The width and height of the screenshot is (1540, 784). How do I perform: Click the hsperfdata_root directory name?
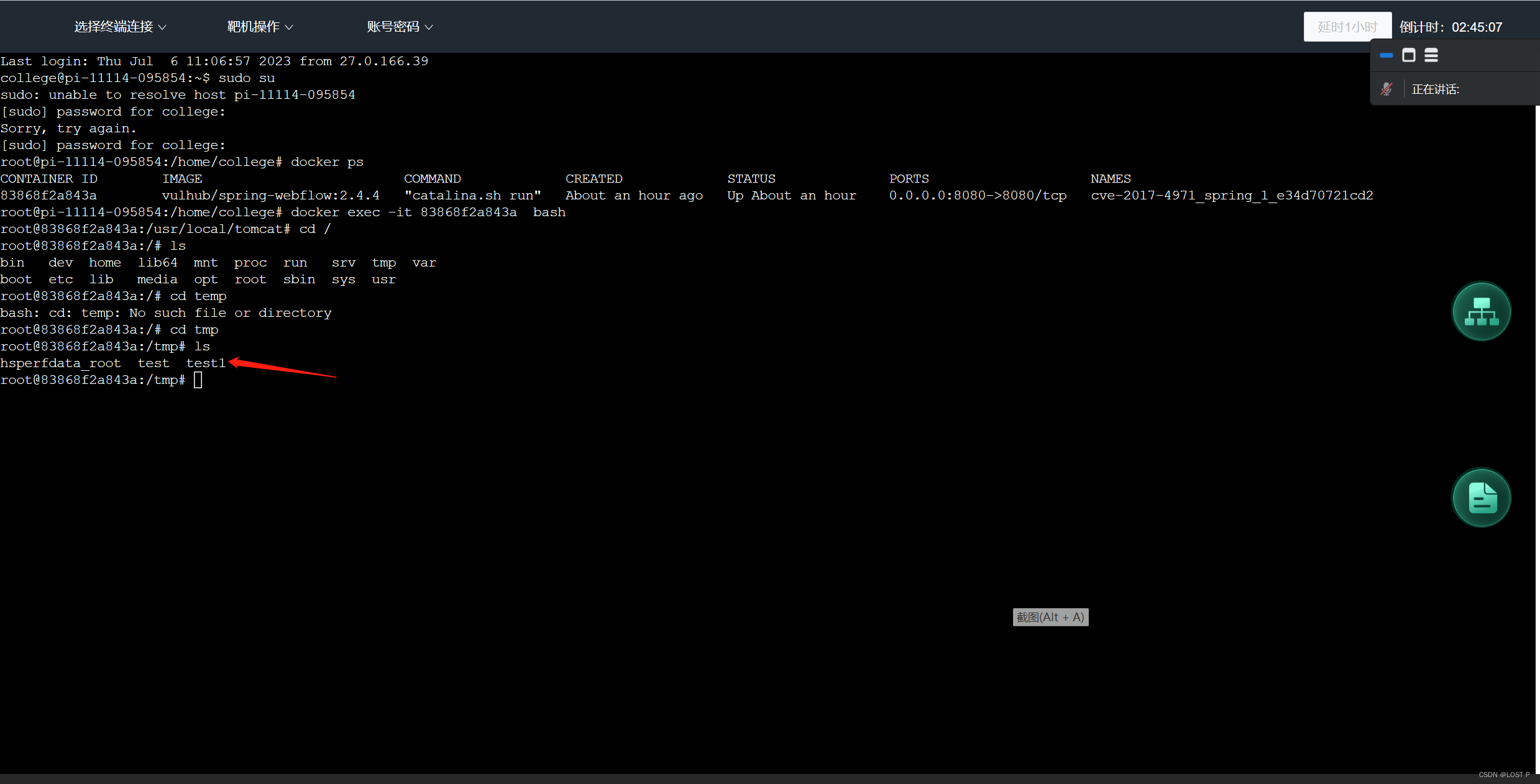(x=60, y=363)
